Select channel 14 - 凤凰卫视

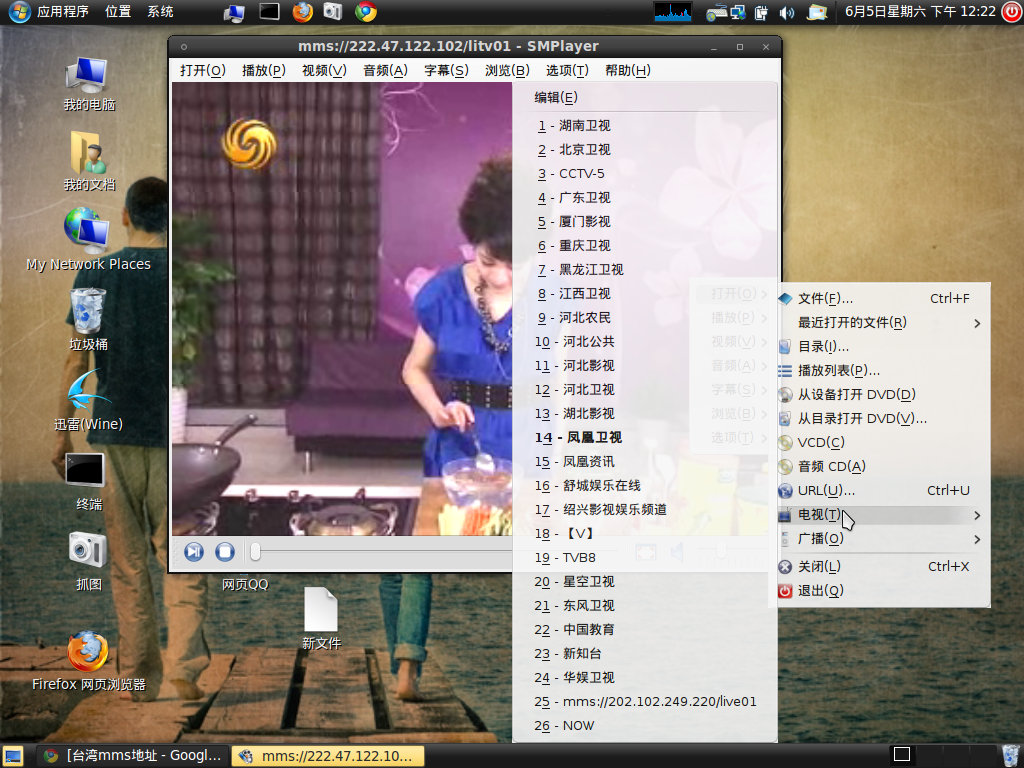pos(645,438)
